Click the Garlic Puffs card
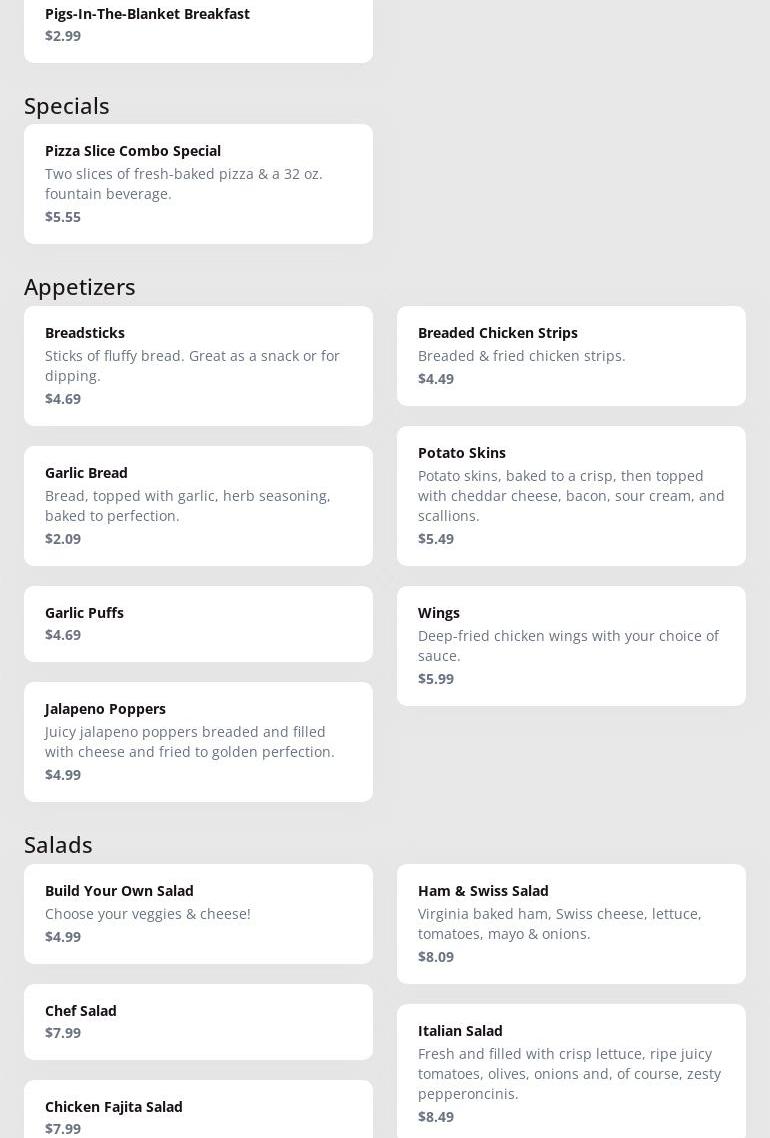770x1138 pixels. click(198, 623)
